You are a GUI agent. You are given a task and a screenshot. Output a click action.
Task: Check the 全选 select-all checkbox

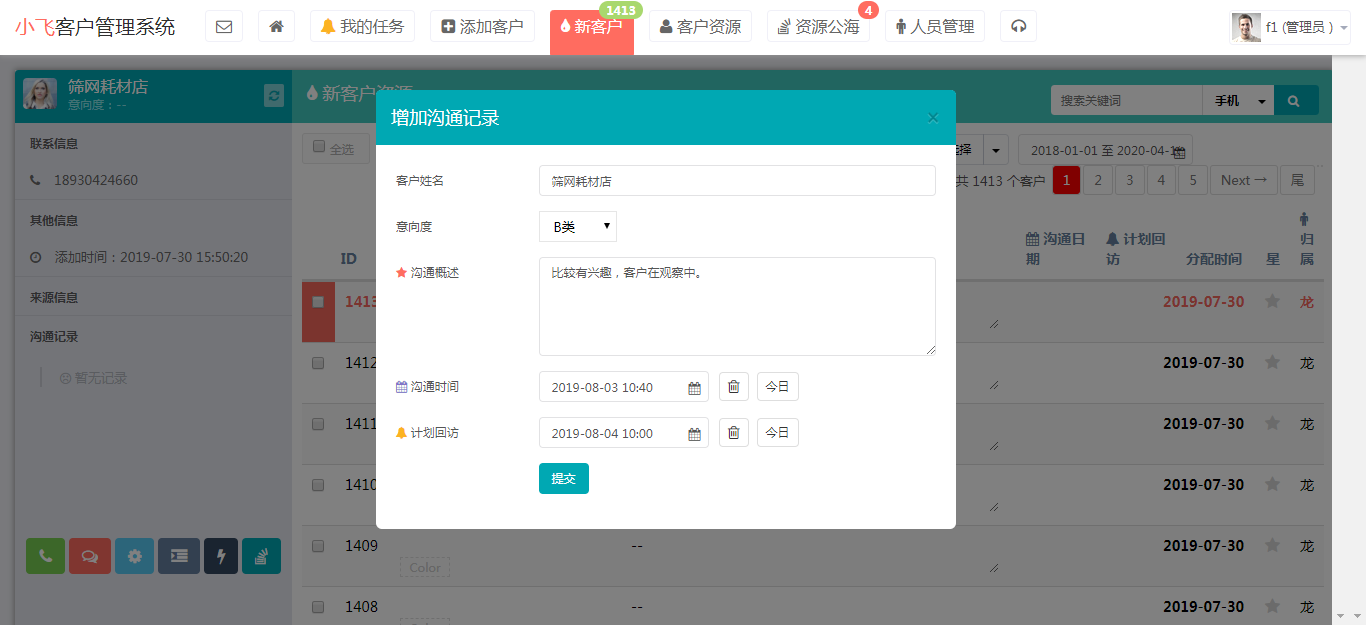pos(319,147)
